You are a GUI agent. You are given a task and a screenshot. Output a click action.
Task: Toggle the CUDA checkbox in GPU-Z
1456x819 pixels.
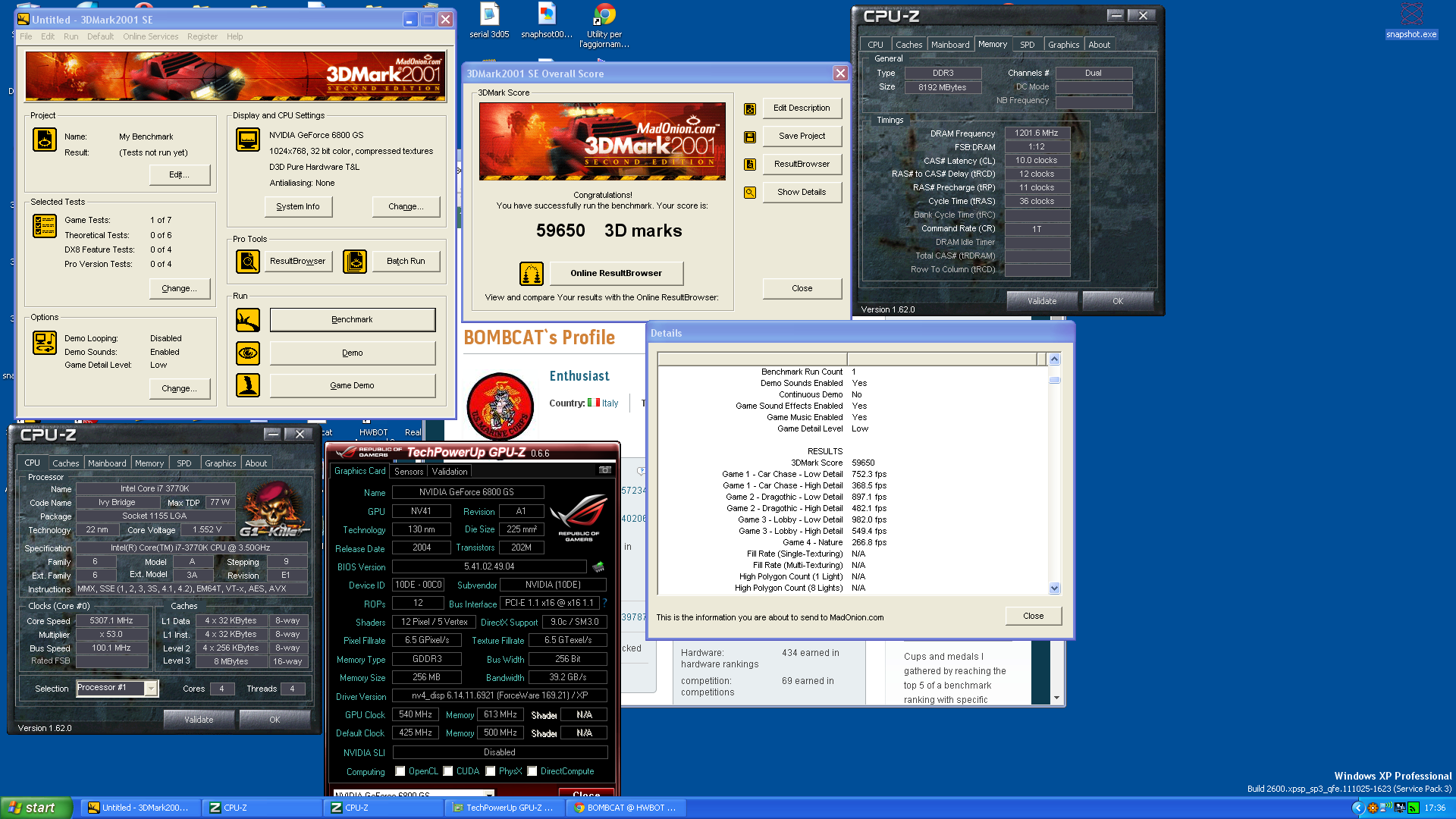(x=448, y=771)
